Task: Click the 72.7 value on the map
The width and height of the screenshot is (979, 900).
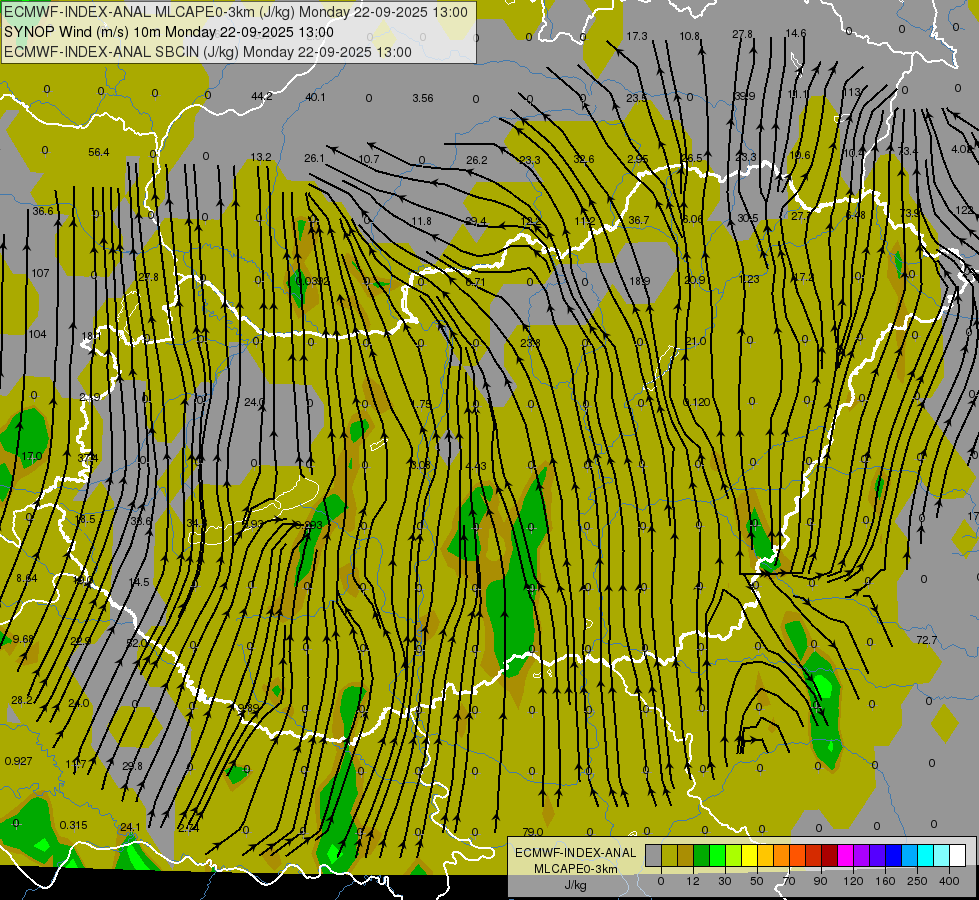Action: (926, 640)
